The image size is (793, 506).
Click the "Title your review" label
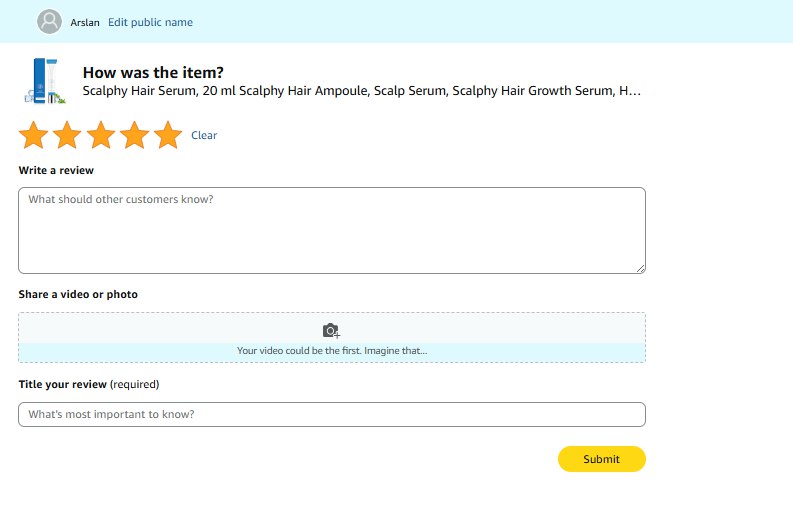pos(88,384)
